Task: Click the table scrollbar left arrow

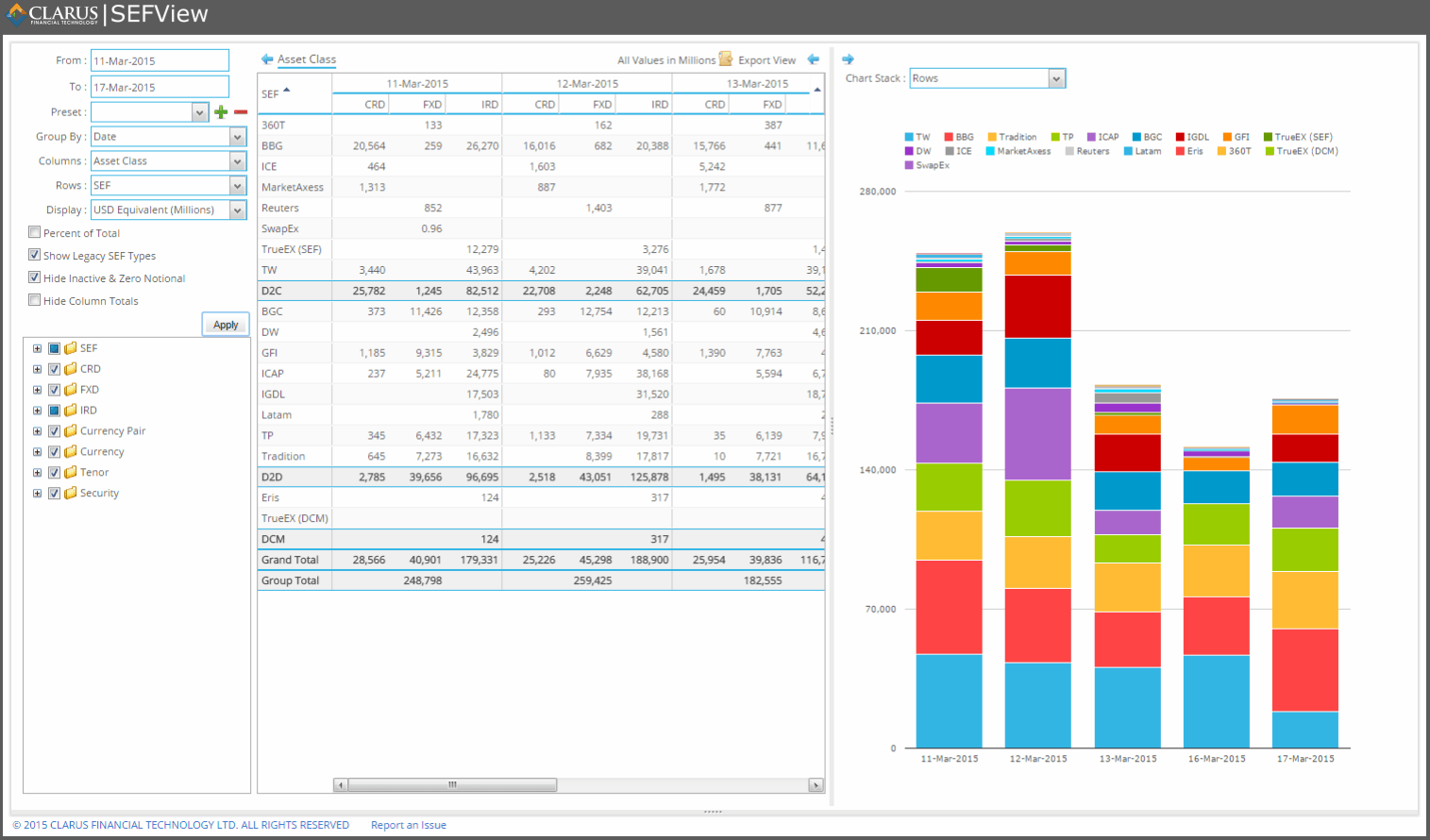Action: (341, 785)
